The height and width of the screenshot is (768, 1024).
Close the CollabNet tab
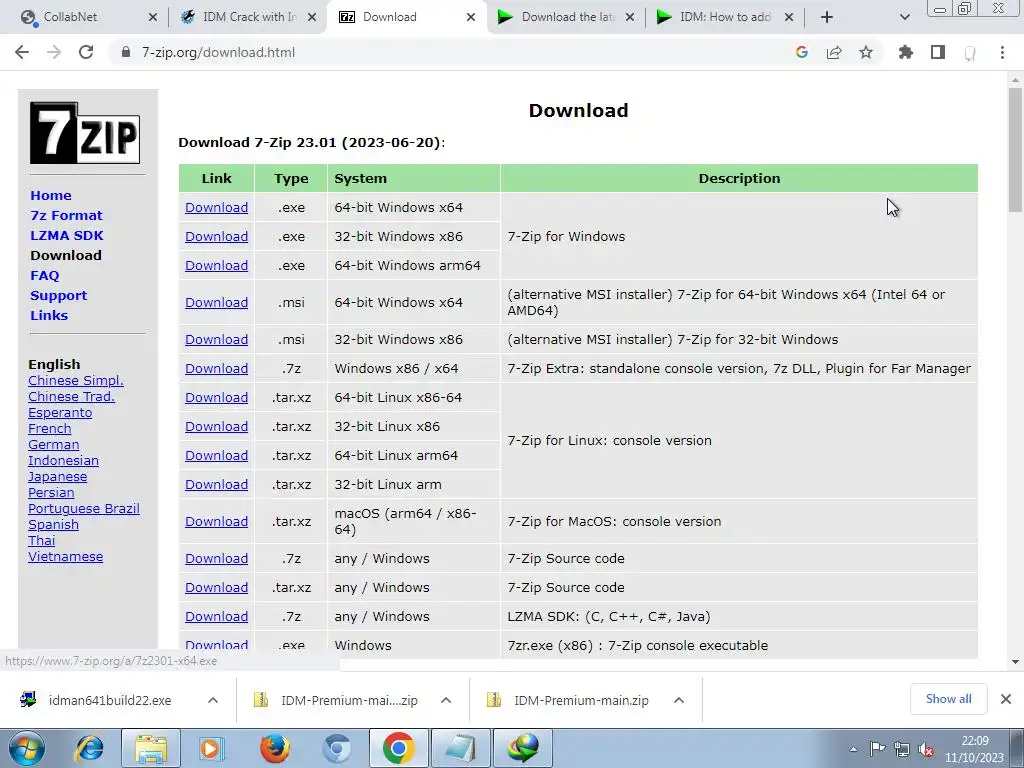[153, 17]
